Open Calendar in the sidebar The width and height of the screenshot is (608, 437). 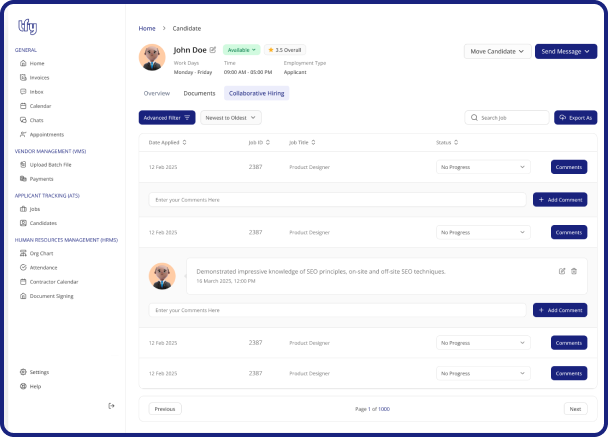[36, 106]
